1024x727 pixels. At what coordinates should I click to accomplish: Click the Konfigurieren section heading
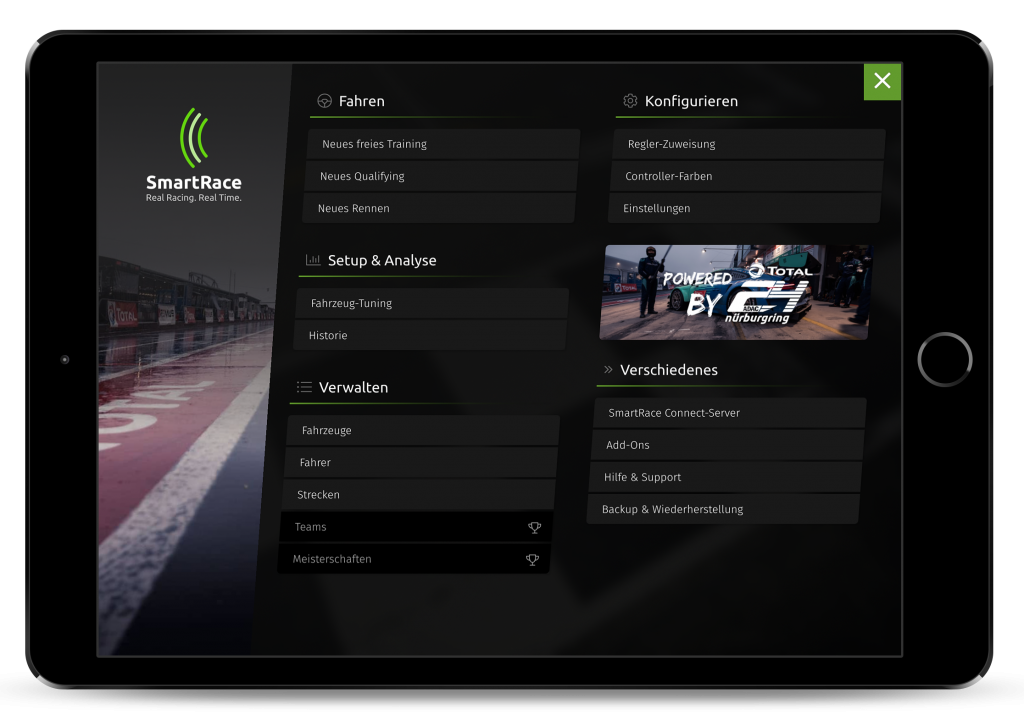pyautogui.click(x=692, y=101)
